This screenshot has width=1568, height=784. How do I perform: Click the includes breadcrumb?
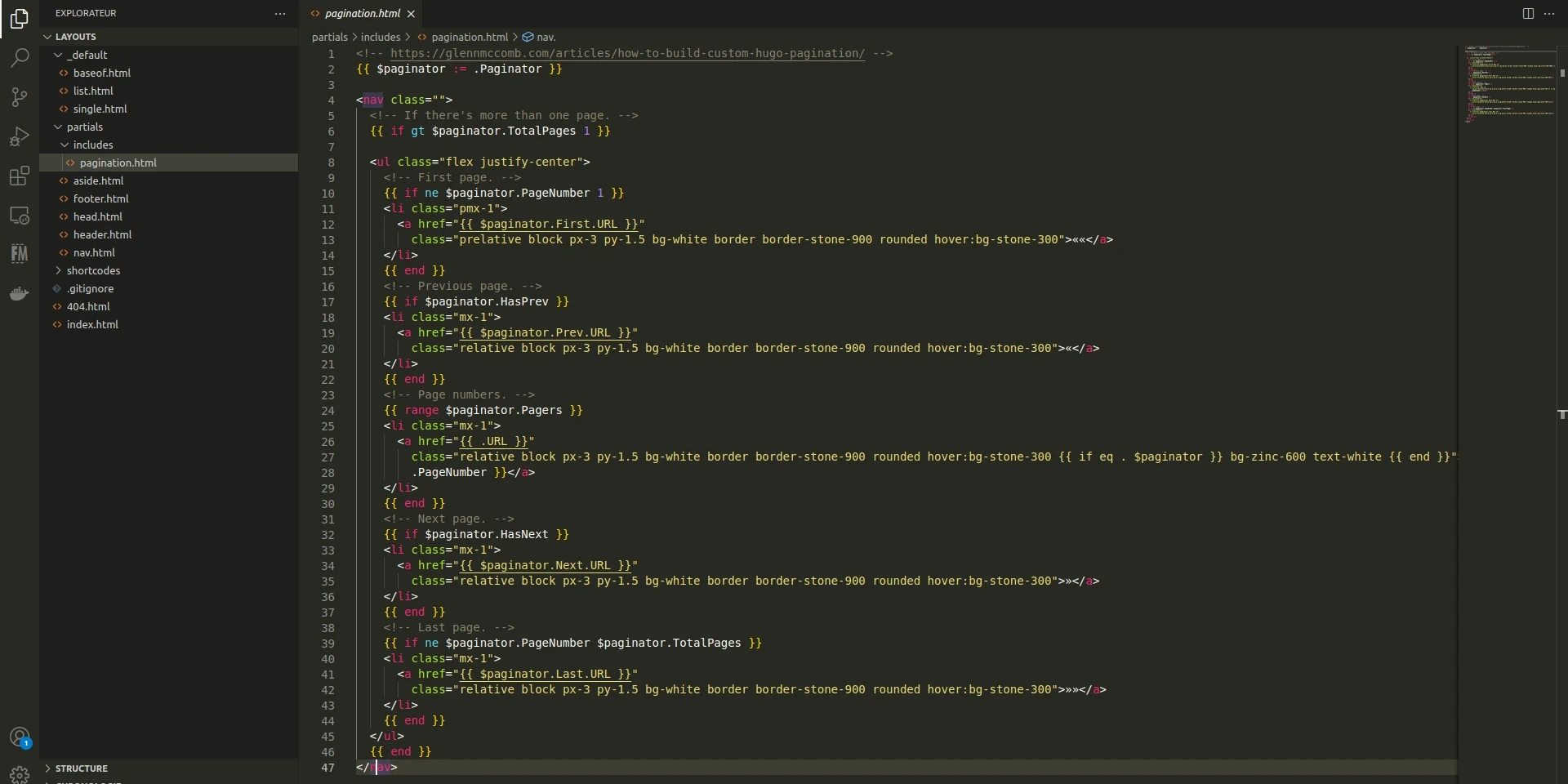(x=381, y=38)
